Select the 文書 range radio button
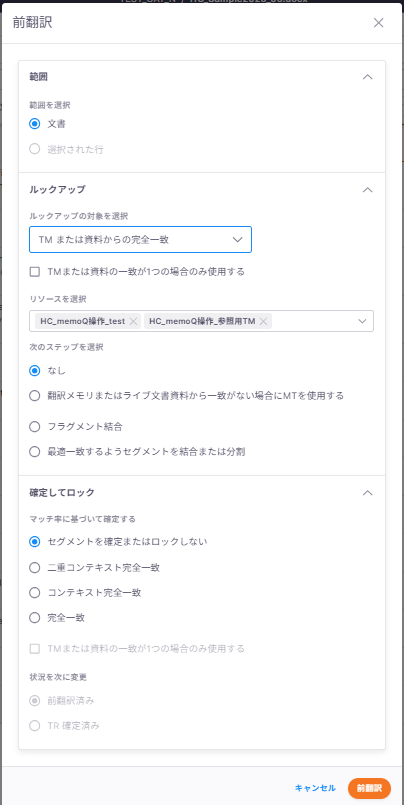This screenshot has height=805, width=404. [x=34, y=124]
